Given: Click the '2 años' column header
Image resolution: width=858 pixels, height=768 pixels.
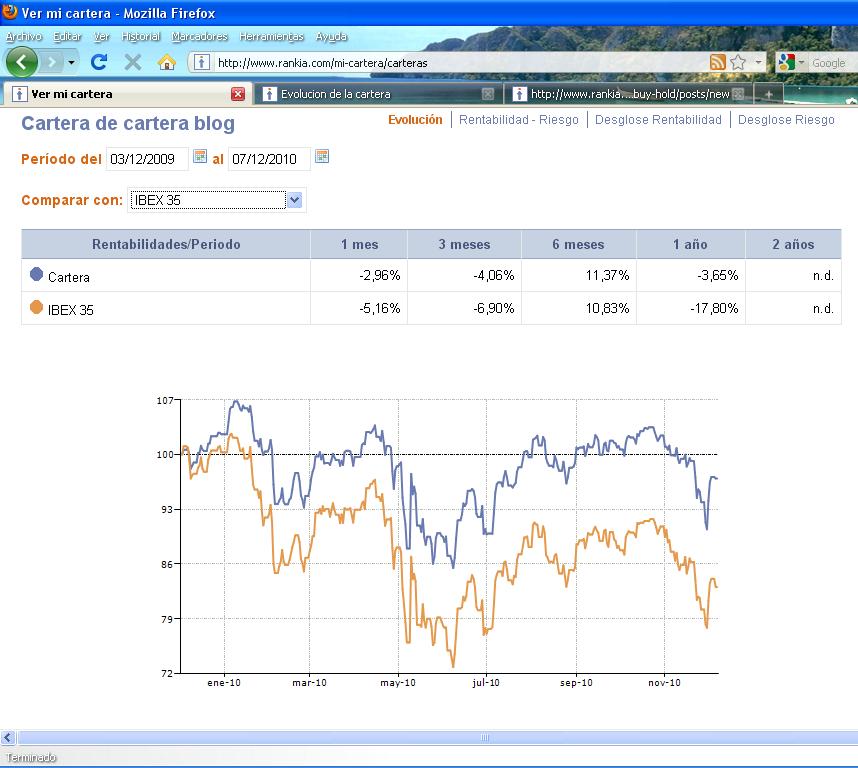Looking at the screenshot, I should pyautogui.click(x=793, y=245).
